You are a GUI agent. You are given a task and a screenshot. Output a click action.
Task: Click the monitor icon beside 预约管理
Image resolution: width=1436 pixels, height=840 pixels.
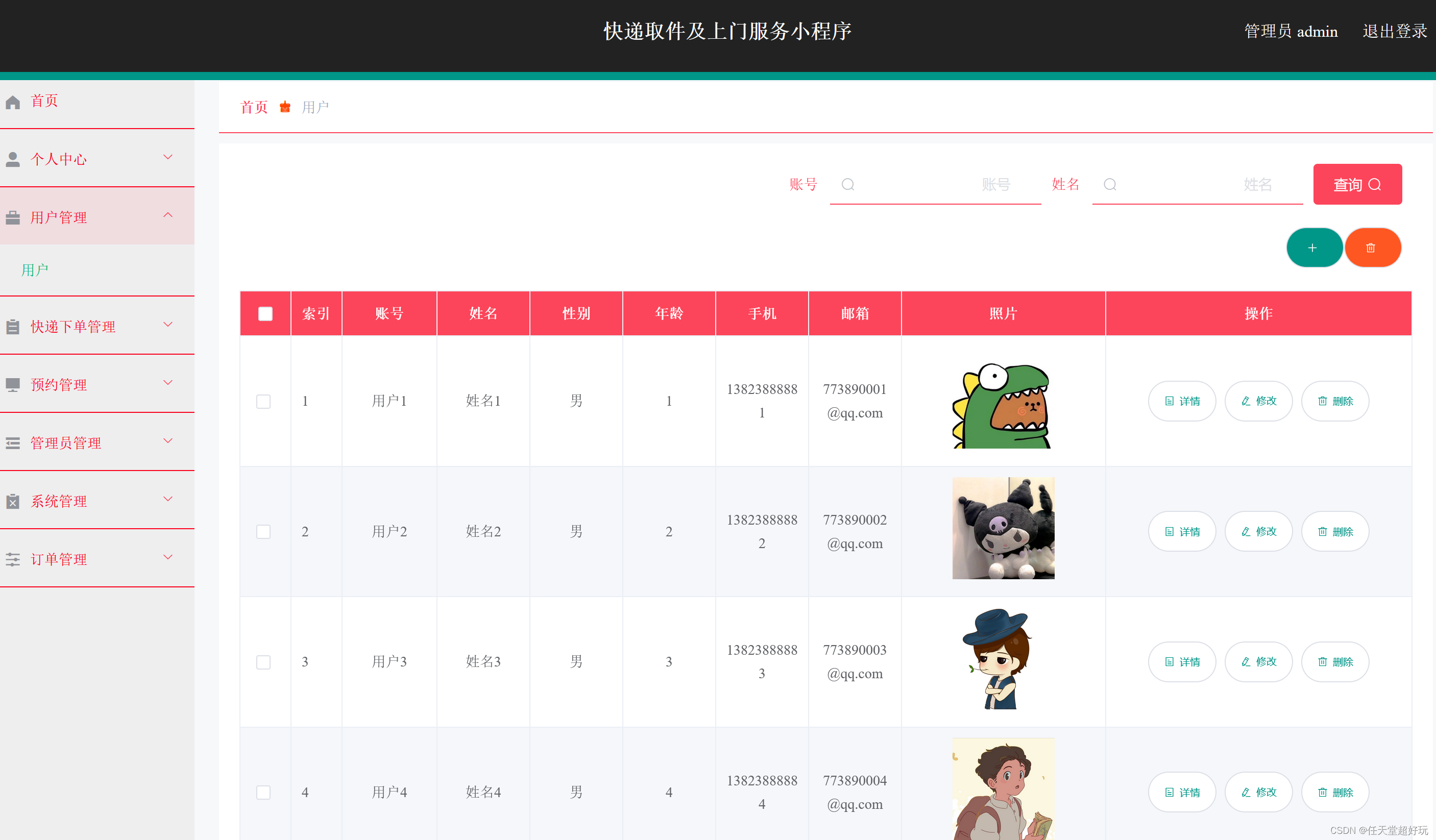click(x=13, y=385)
